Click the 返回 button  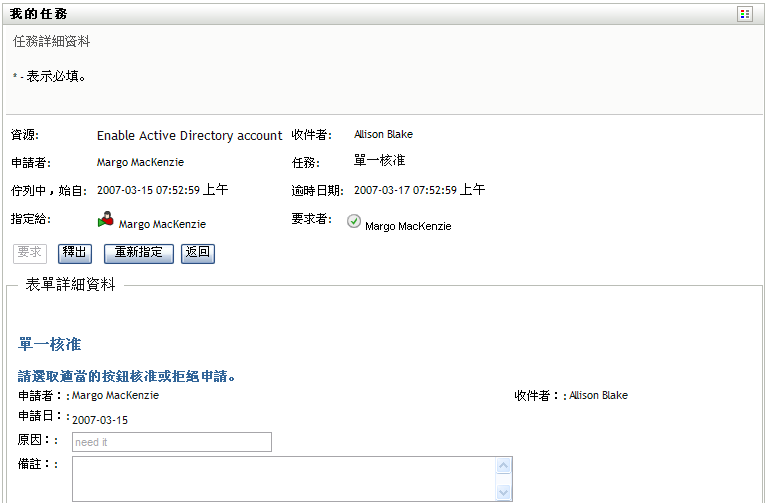(198, 253)
